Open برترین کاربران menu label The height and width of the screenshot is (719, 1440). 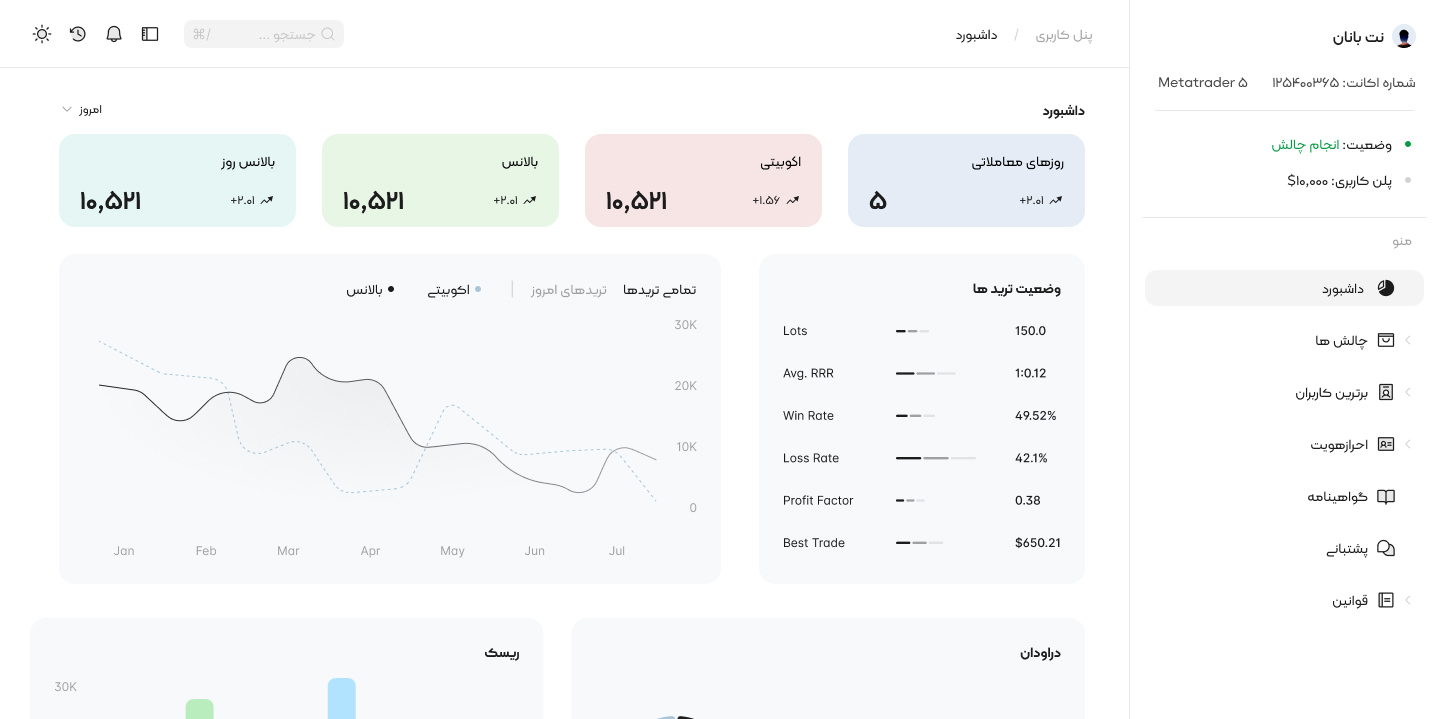(1331, 393)
